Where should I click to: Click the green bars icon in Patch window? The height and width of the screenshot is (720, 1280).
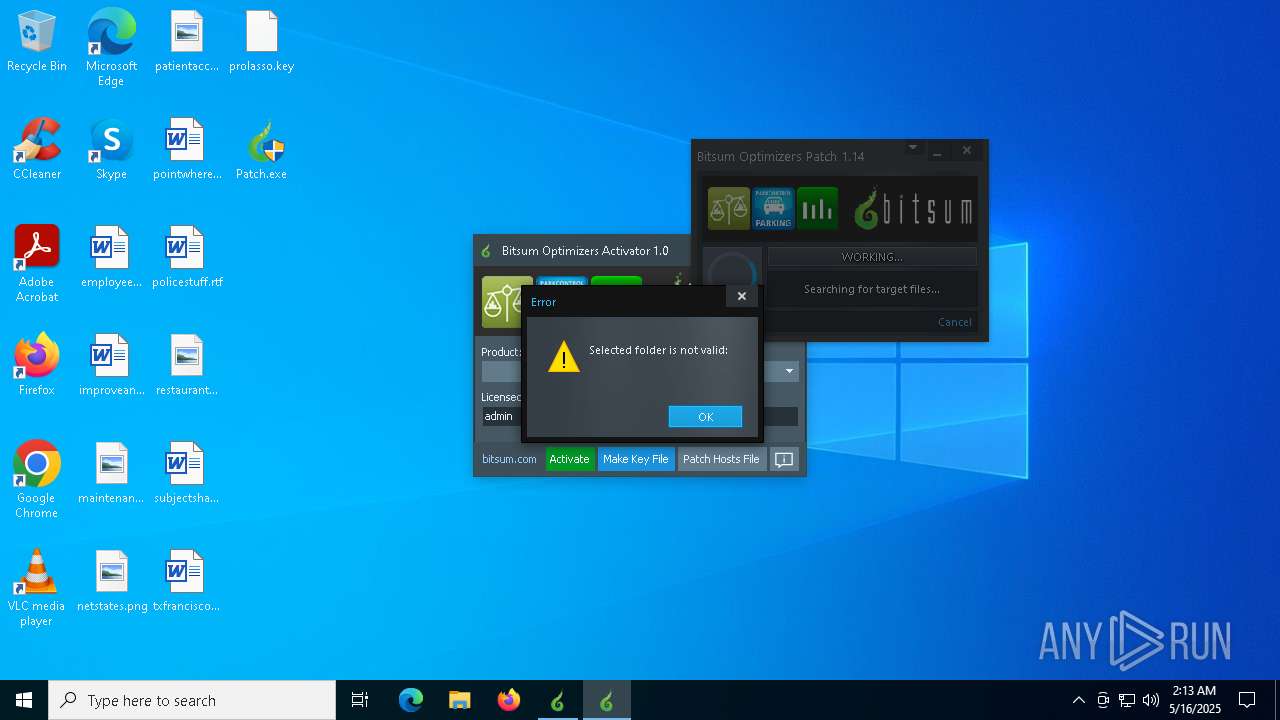(x=817, y=208)
